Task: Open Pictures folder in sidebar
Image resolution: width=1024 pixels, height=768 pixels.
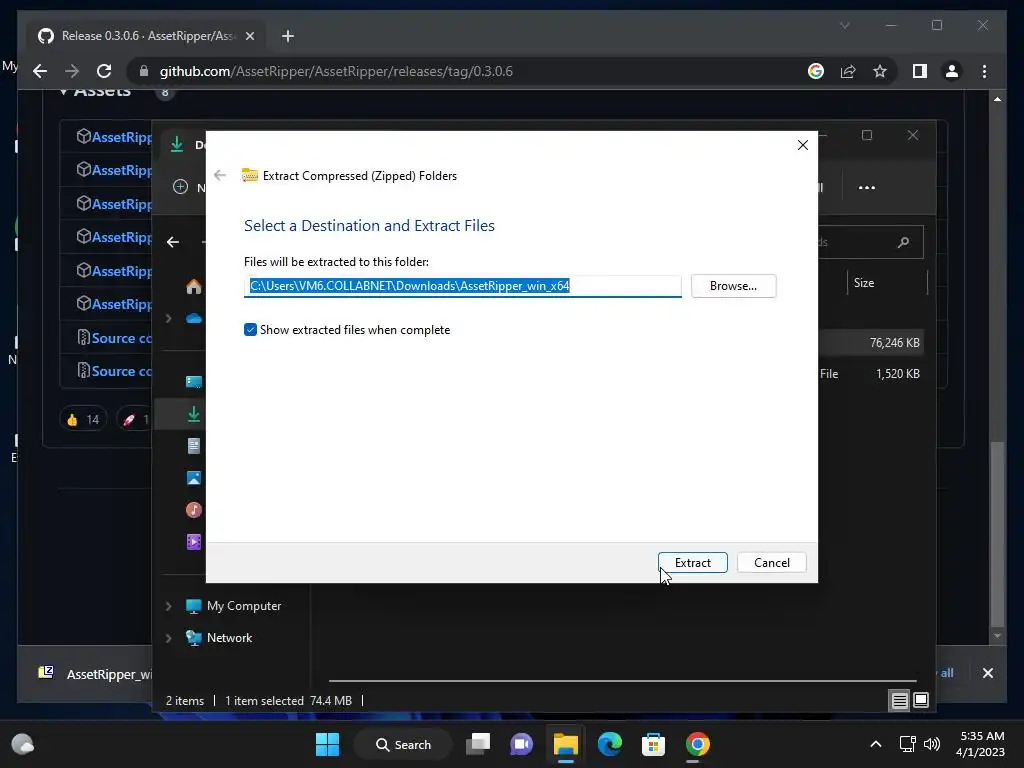Action: click(194, 477)
